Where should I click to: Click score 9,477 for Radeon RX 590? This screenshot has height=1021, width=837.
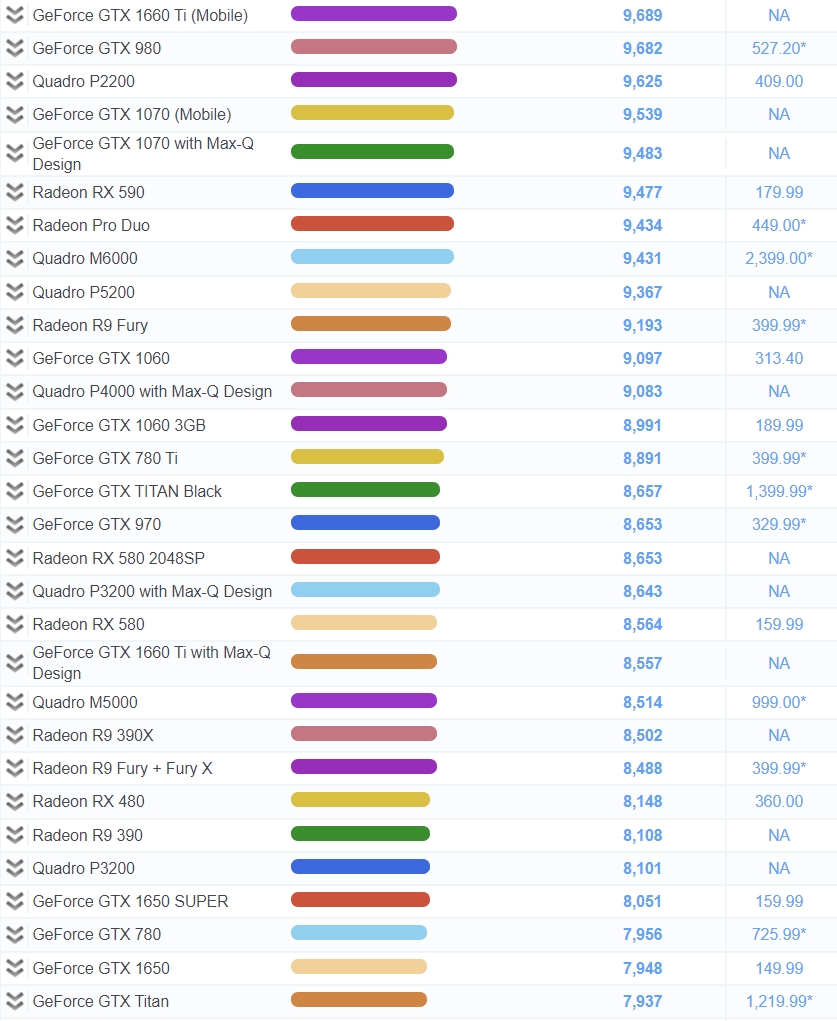(x=642, y=192)
